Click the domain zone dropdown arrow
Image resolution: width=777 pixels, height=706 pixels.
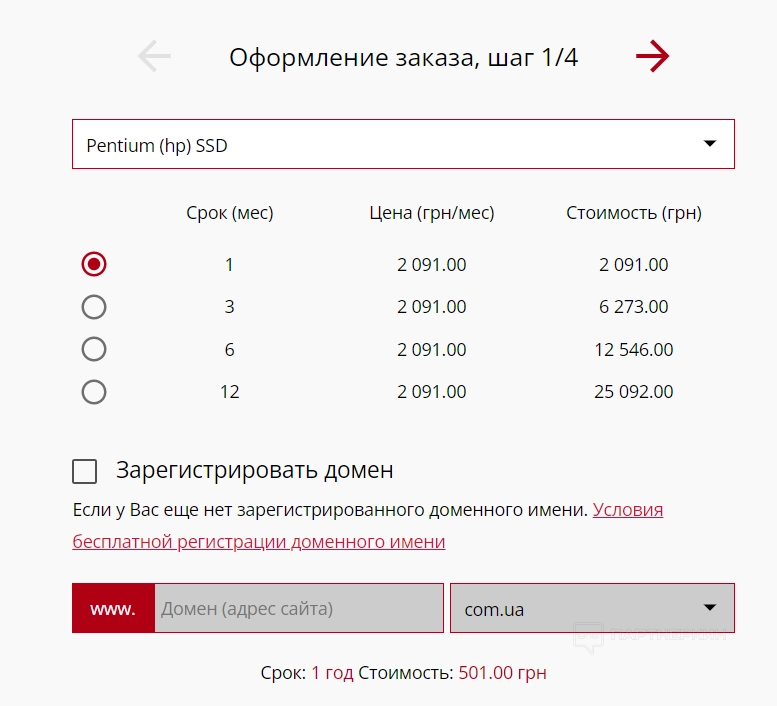(x=710, y=608)
